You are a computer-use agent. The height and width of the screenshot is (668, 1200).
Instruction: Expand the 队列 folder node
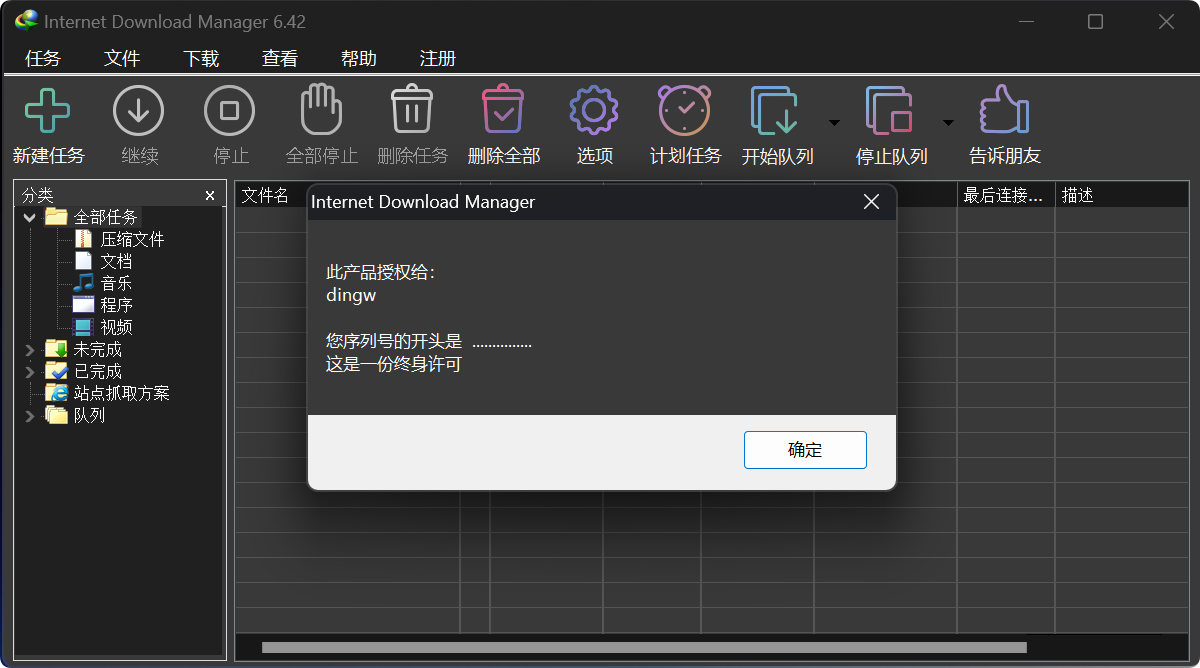(29, 415)
